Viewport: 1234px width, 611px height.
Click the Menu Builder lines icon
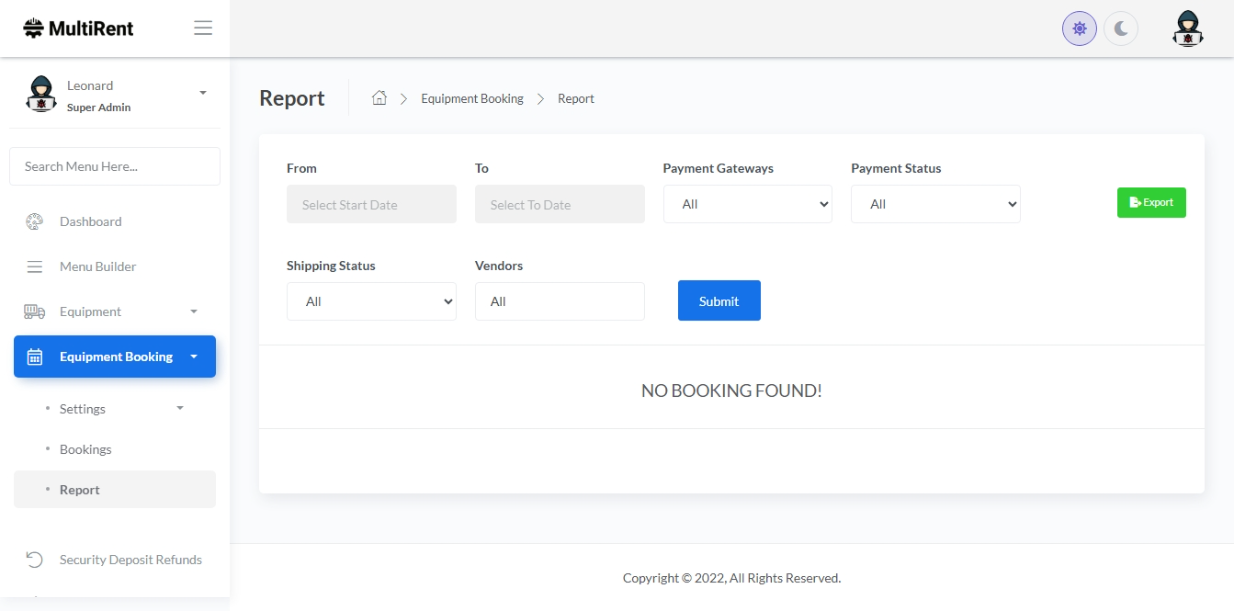tap(34, 267)
